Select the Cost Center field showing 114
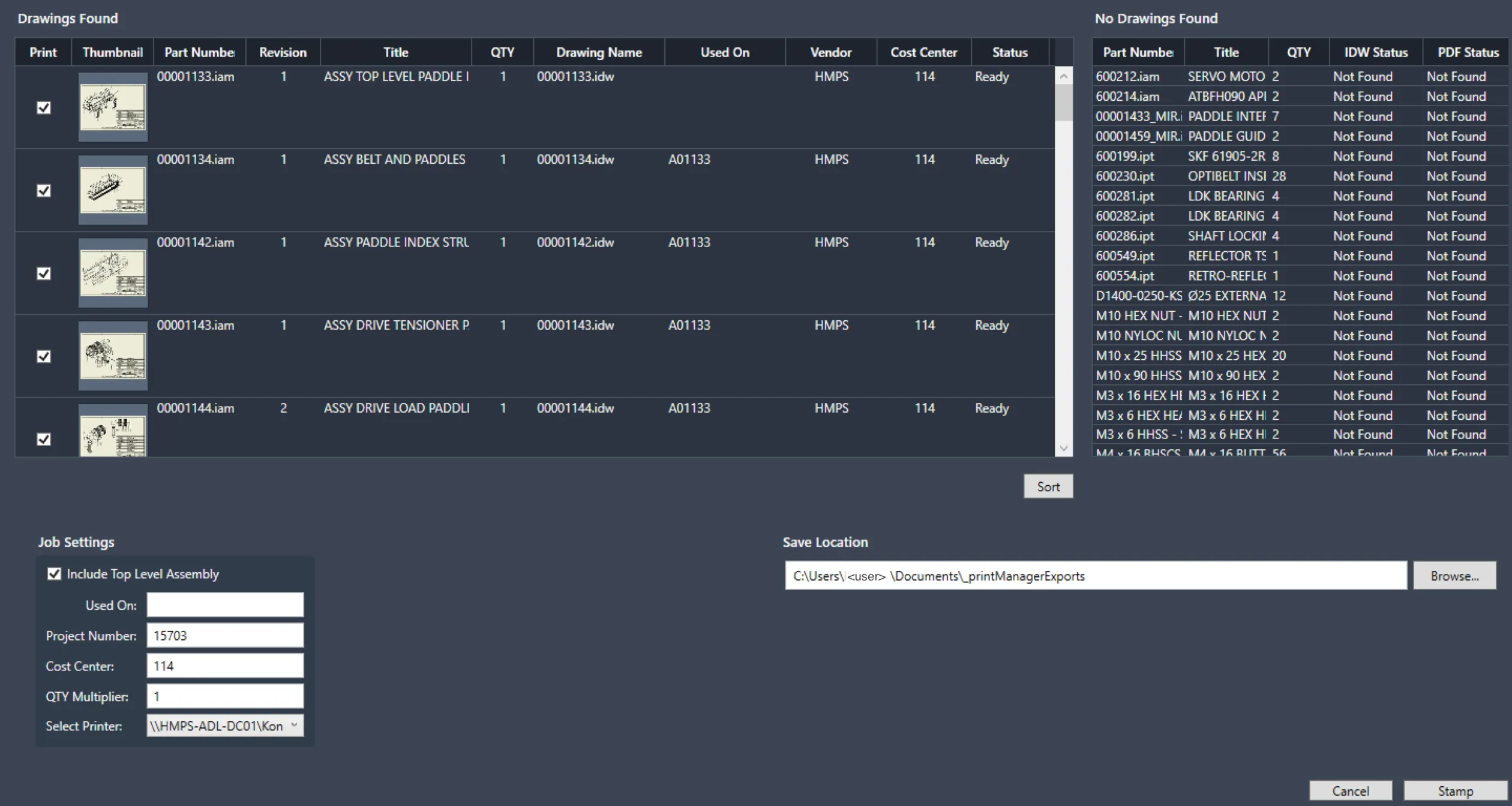 [x=225, y=666]
